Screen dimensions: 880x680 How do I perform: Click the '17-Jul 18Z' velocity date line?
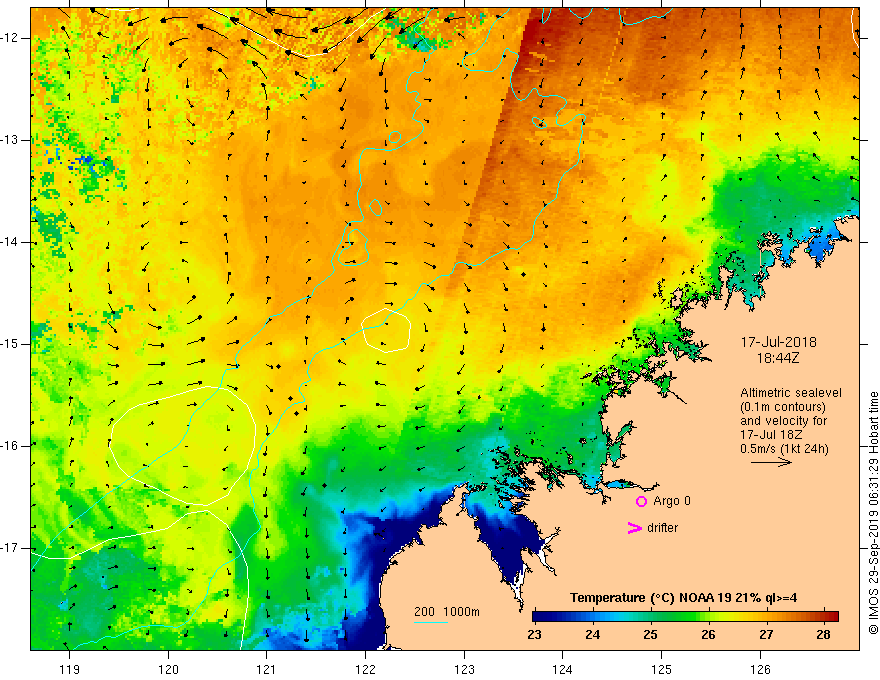coord(771,435)
